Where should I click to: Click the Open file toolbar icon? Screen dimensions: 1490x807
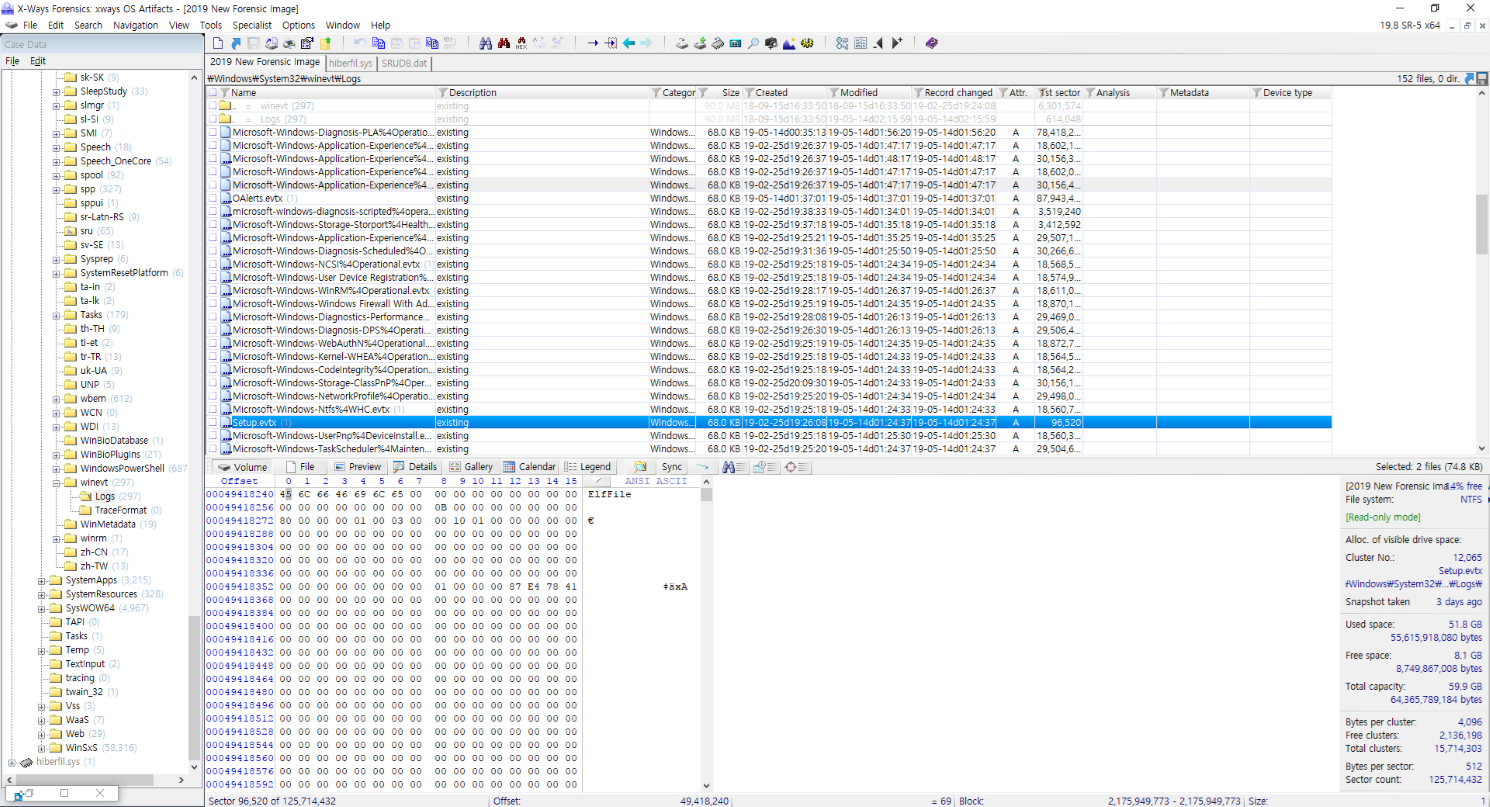236,43
